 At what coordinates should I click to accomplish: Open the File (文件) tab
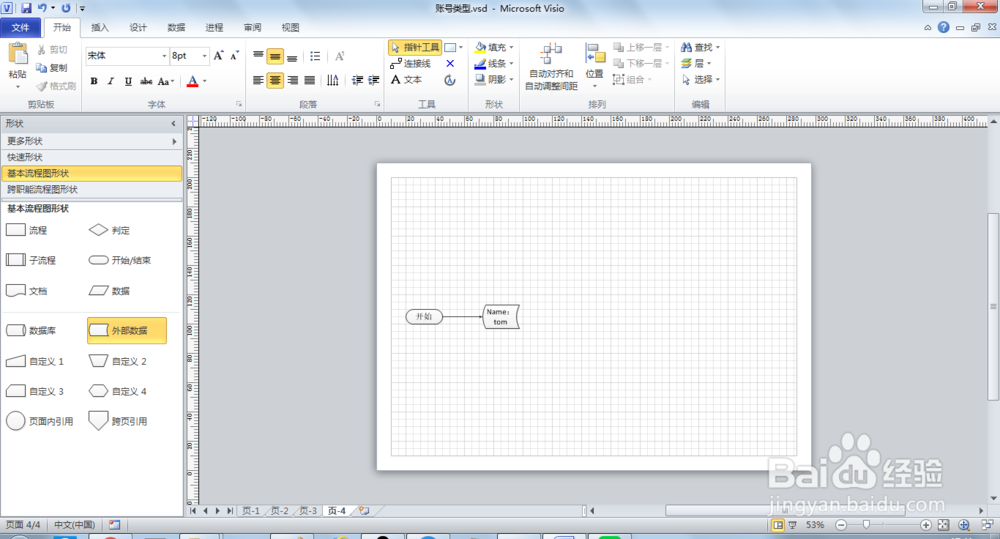pyautogui.click(x=20, y=27)
